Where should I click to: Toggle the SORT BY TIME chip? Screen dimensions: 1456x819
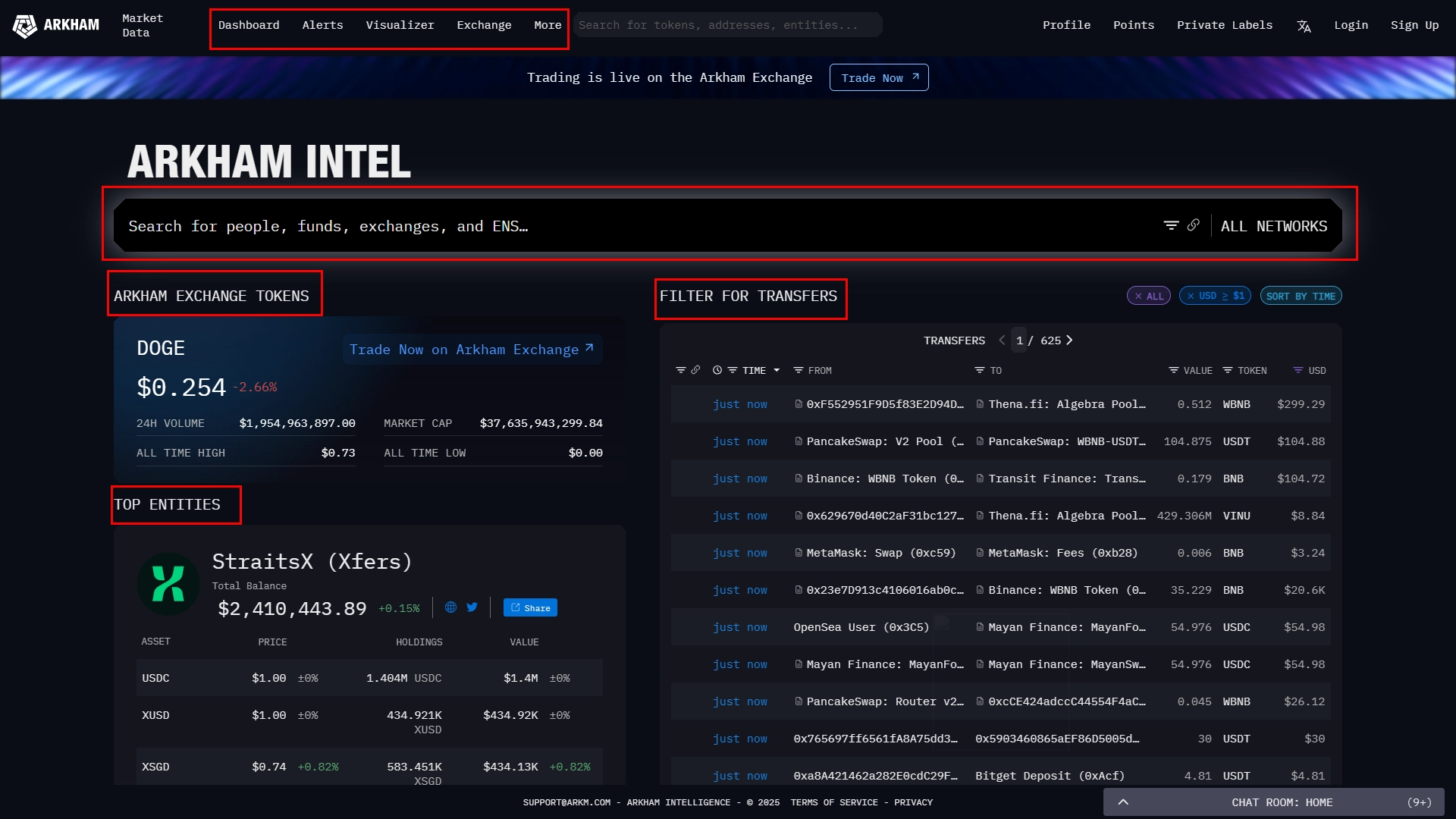[1301, 296]
